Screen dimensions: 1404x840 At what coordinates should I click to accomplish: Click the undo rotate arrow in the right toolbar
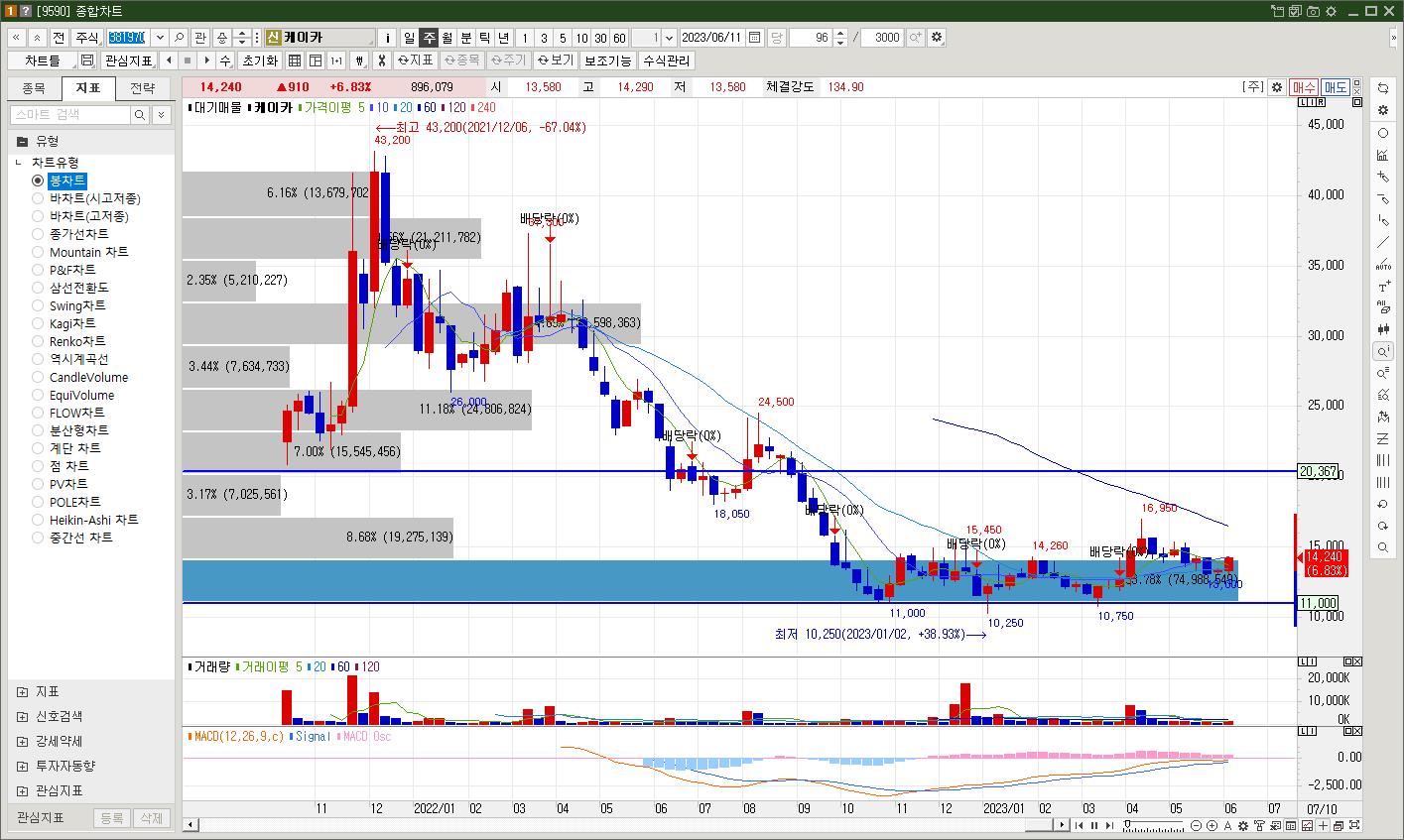[x=1383, y=504]
